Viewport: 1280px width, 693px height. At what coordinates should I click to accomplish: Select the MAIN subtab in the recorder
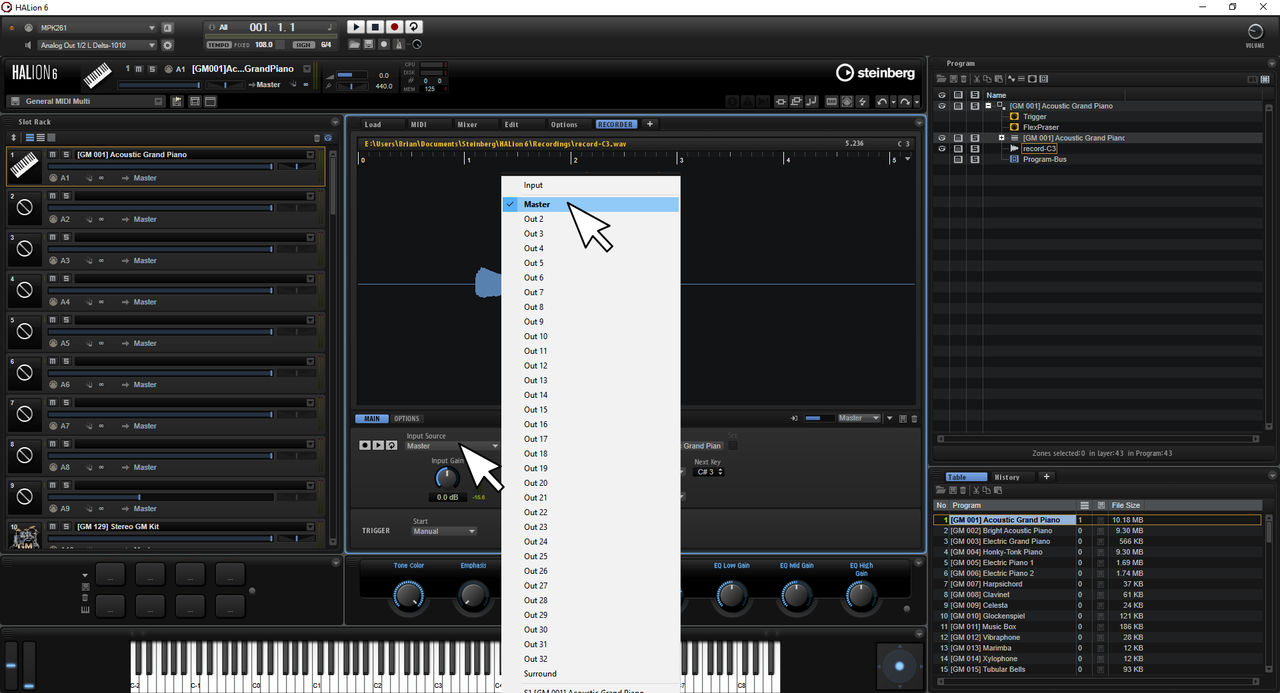click(372, 419)
